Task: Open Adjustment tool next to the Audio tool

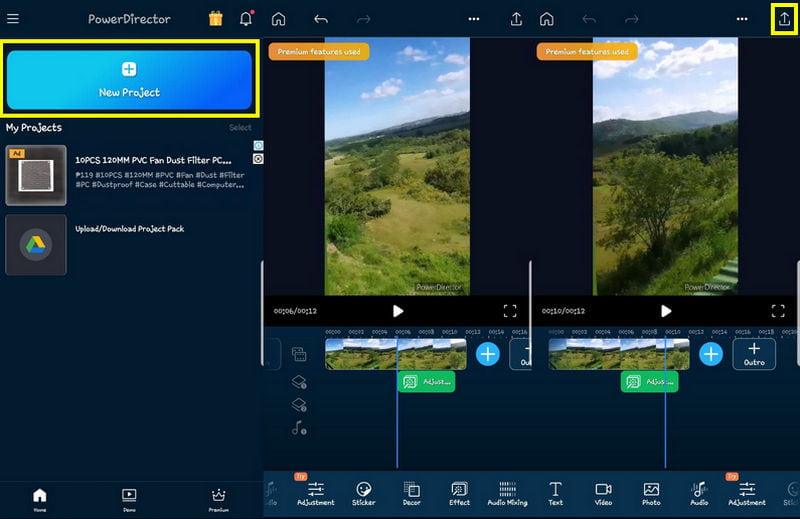Action: click(747, 493)
